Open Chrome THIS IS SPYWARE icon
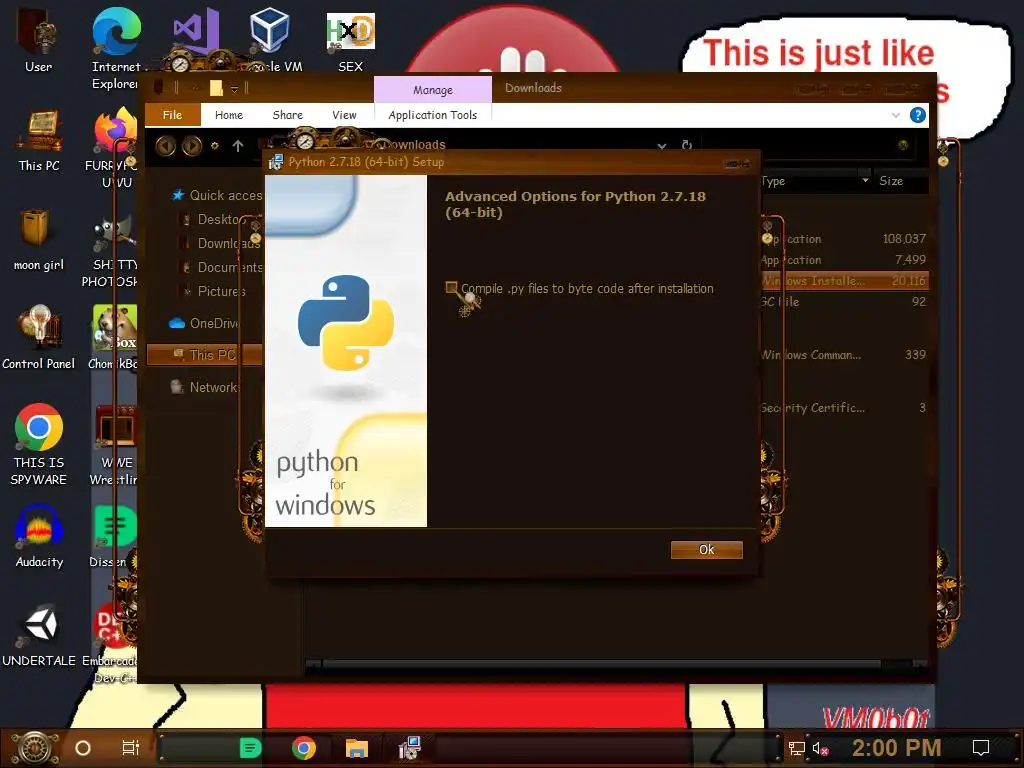Viewport: 1024px width, 768px height. pyautogui.click(x=39, y=444)
